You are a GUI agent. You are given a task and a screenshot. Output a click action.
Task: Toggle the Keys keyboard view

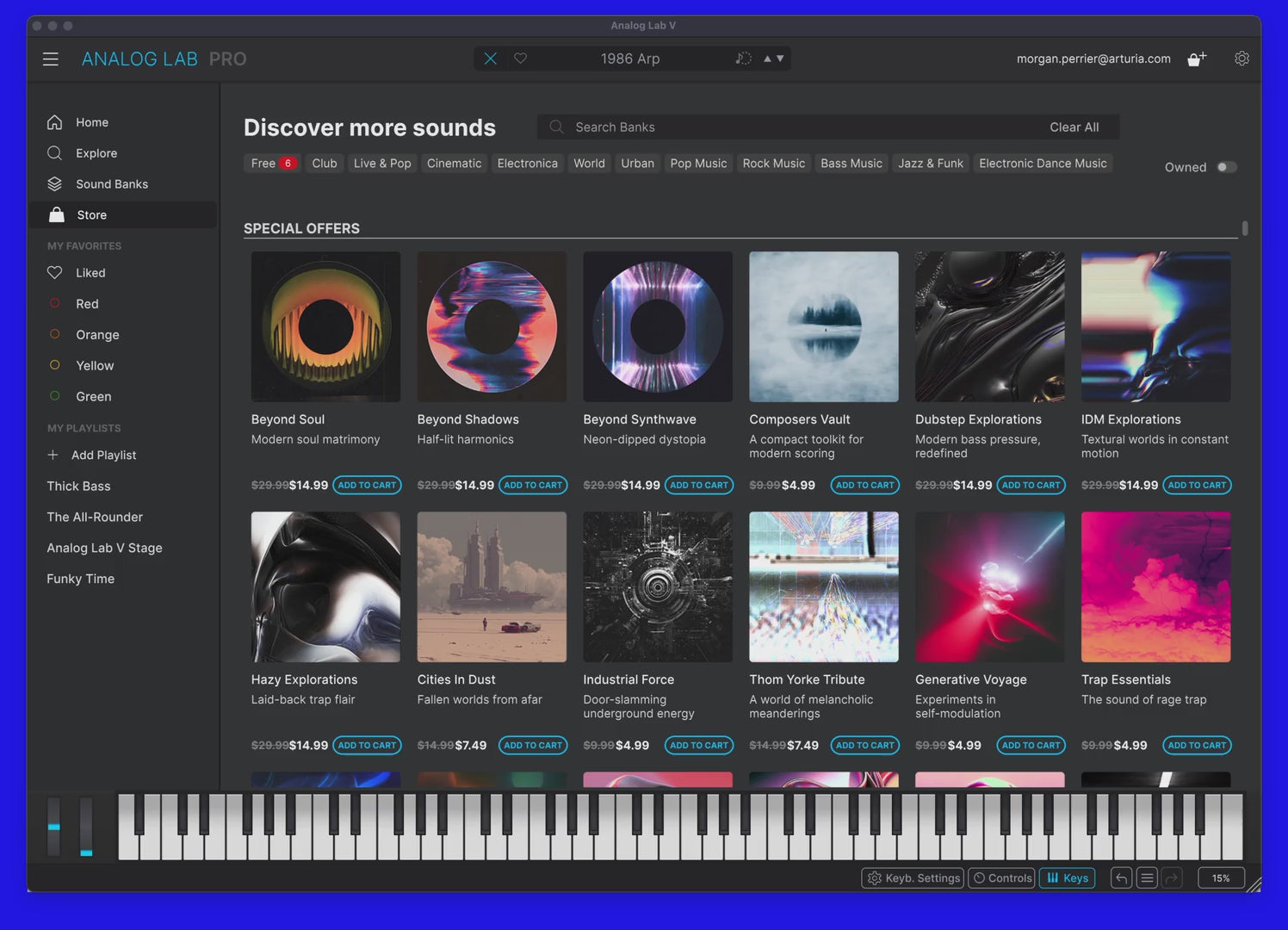pyautogui.click(x=1068, y=877)
